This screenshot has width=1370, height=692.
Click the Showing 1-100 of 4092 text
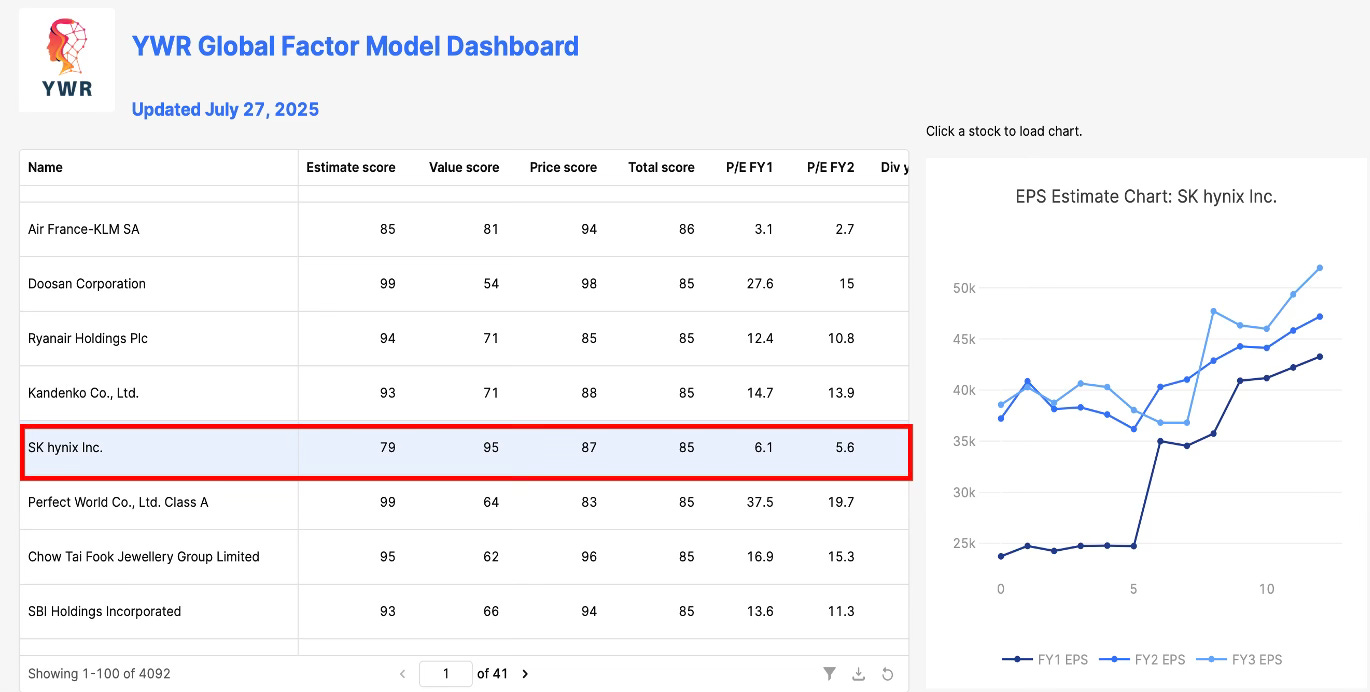[x=99, y=674]
